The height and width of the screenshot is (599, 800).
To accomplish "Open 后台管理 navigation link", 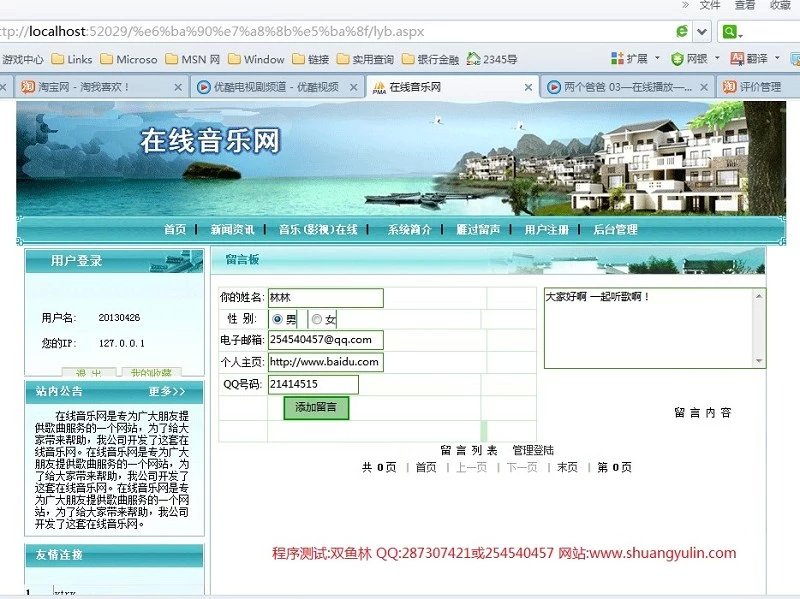I will tap(615, 230).
